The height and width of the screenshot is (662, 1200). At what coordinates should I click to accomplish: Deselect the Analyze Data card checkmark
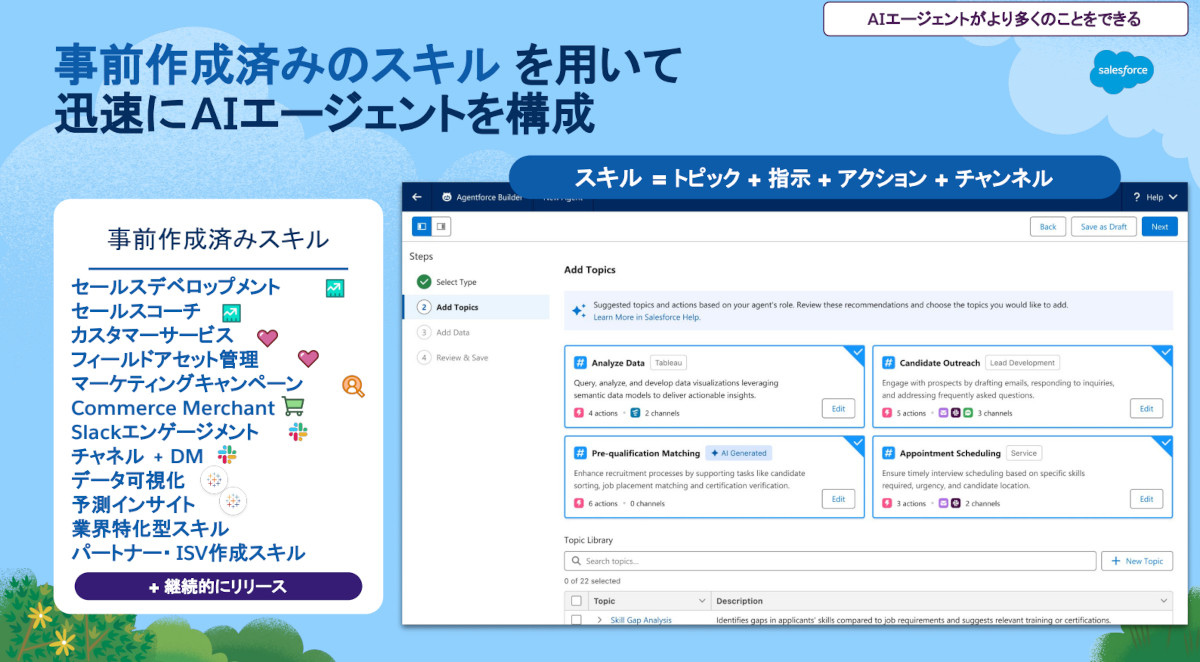coord(857,351)
